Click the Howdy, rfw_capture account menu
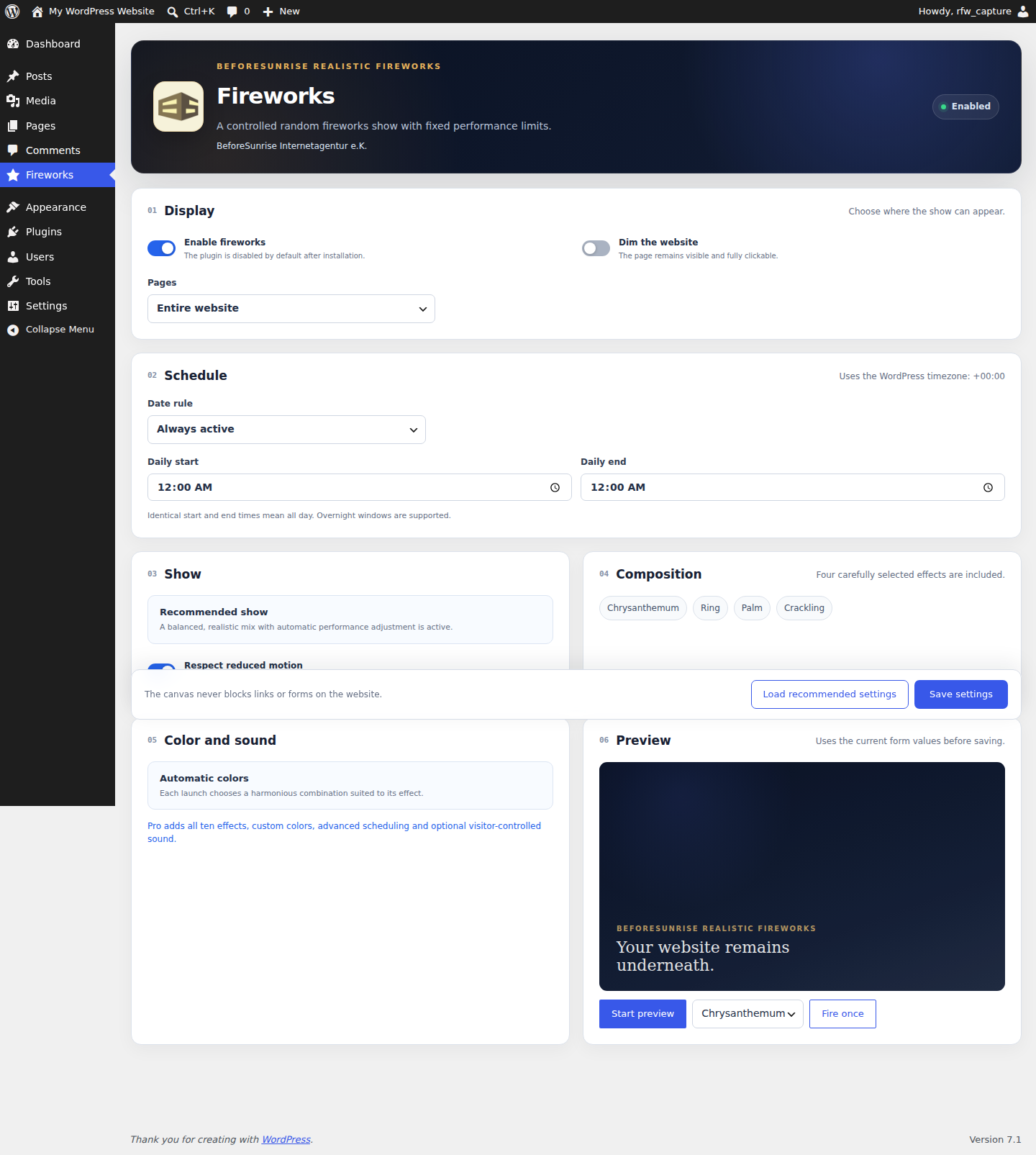 coord(973,12)
